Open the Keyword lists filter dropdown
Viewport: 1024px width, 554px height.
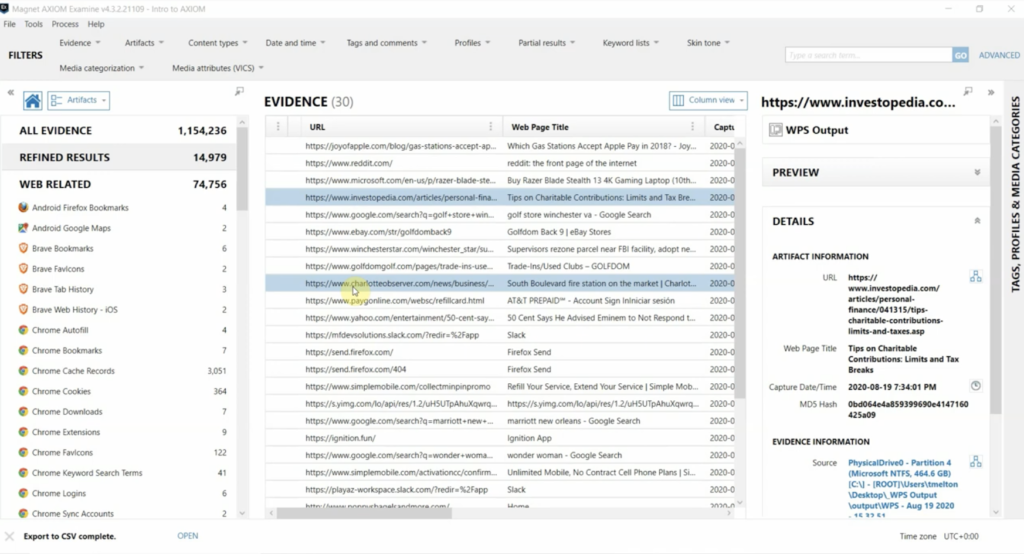coord(631,42)
